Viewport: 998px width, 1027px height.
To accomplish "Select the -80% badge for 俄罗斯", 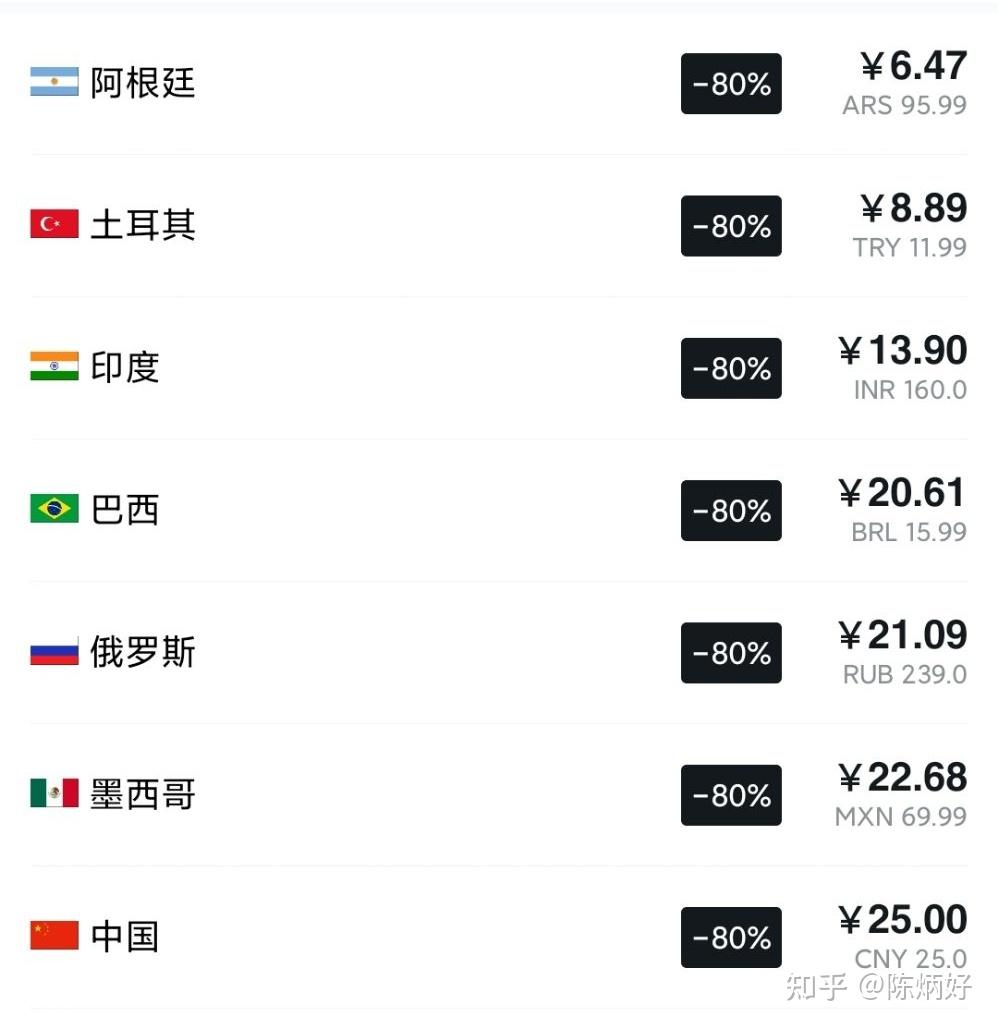I will 731,653.
